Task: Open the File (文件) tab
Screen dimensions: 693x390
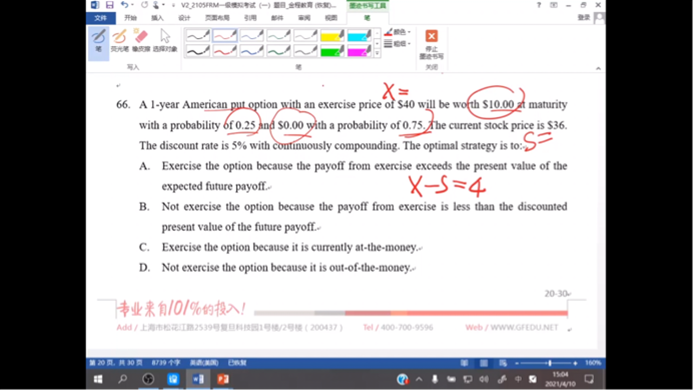Action: tap(100, 18)
